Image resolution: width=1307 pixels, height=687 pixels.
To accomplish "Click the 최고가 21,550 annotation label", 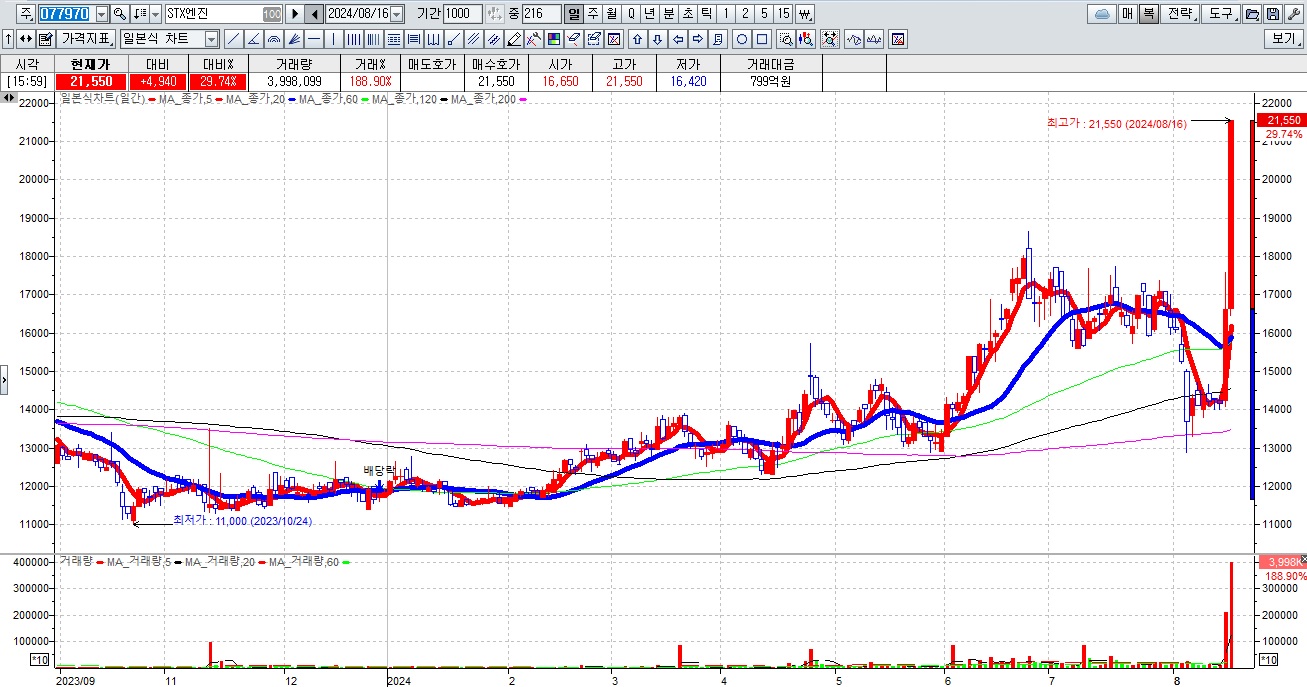I will coord(1116,123).
